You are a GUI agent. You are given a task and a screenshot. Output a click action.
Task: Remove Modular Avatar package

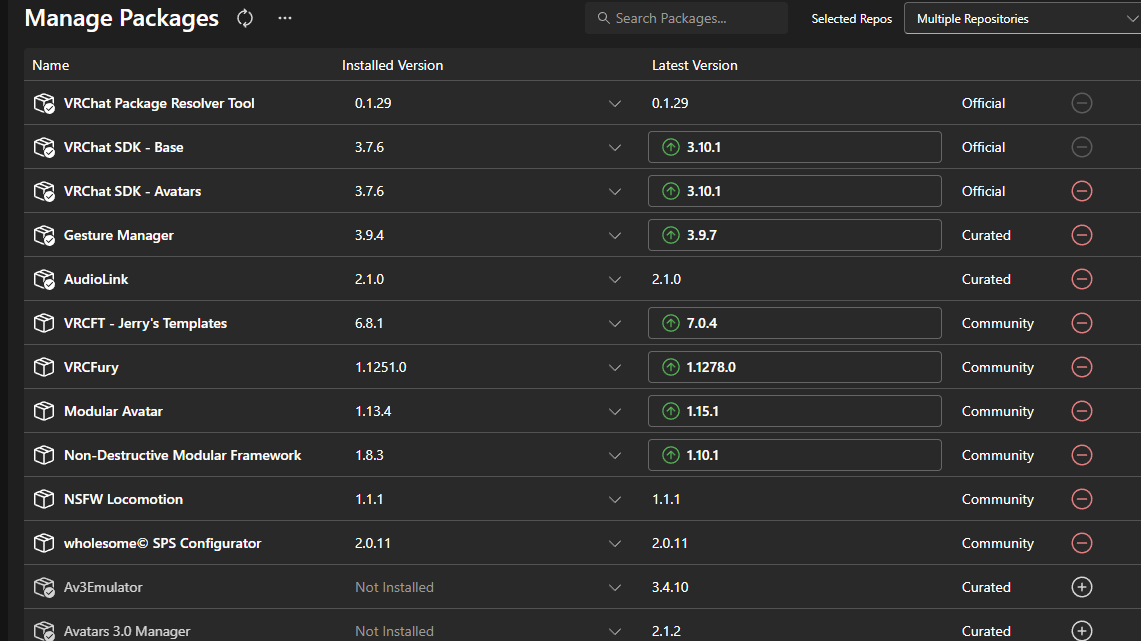pos(1082,411)
